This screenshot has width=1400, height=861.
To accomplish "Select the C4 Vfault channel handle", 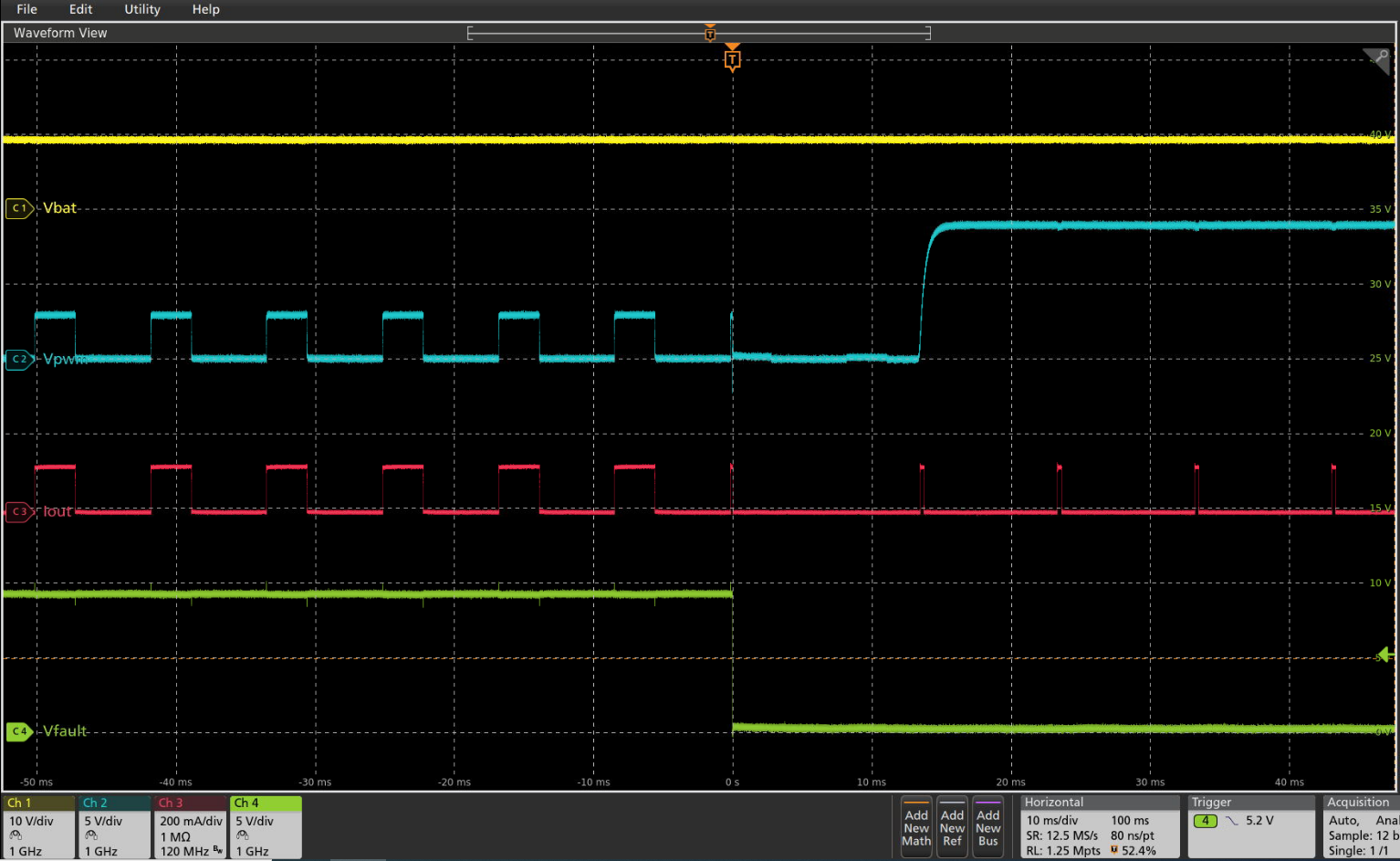I will [x=19, y=731].
